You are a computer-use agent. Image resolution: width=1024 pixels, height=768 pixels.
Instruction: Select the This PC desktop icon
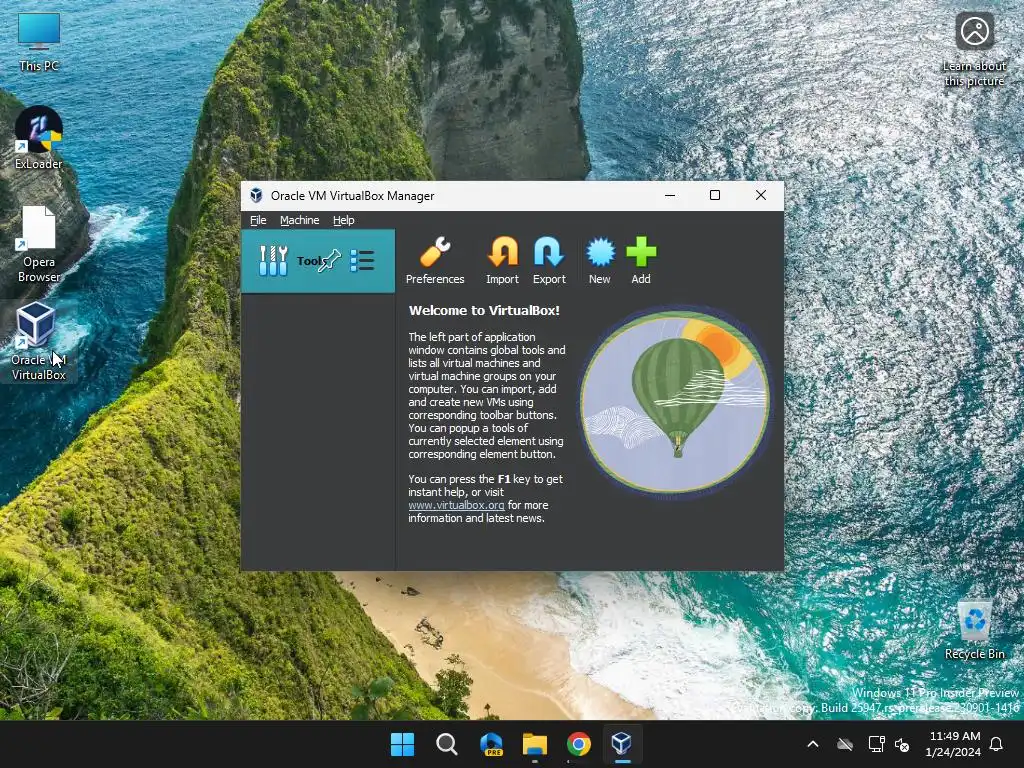point(39,42)
